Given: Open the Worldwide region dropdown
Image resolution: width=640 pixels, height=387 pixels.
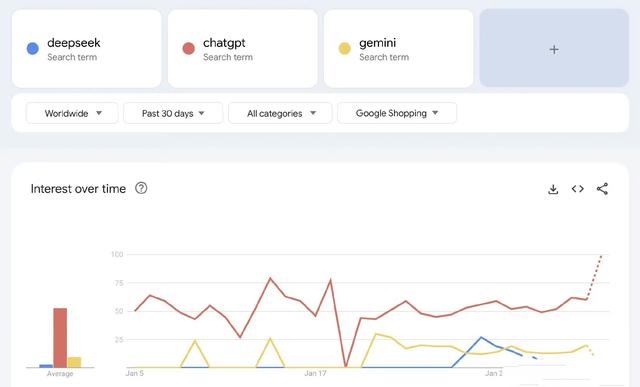Looking at the screenshot, I should [x=72, y=113].
